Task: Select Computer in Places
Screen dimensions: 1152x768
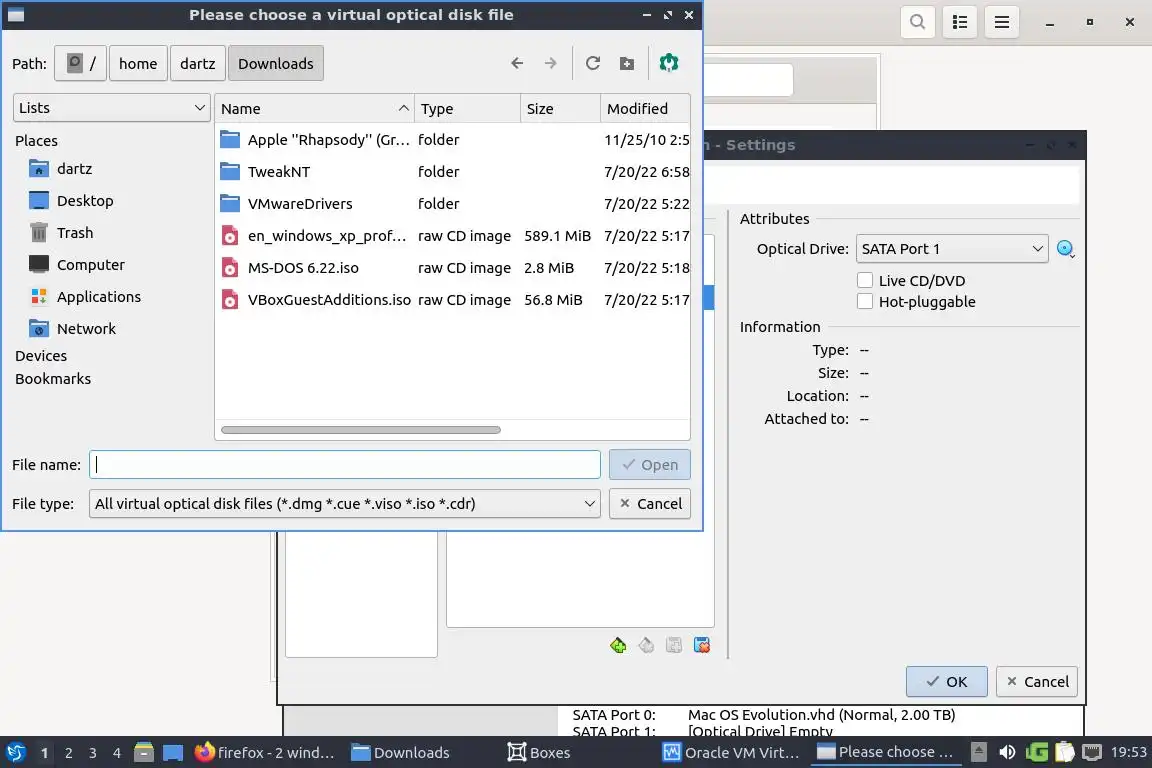Action: (77, 265)
